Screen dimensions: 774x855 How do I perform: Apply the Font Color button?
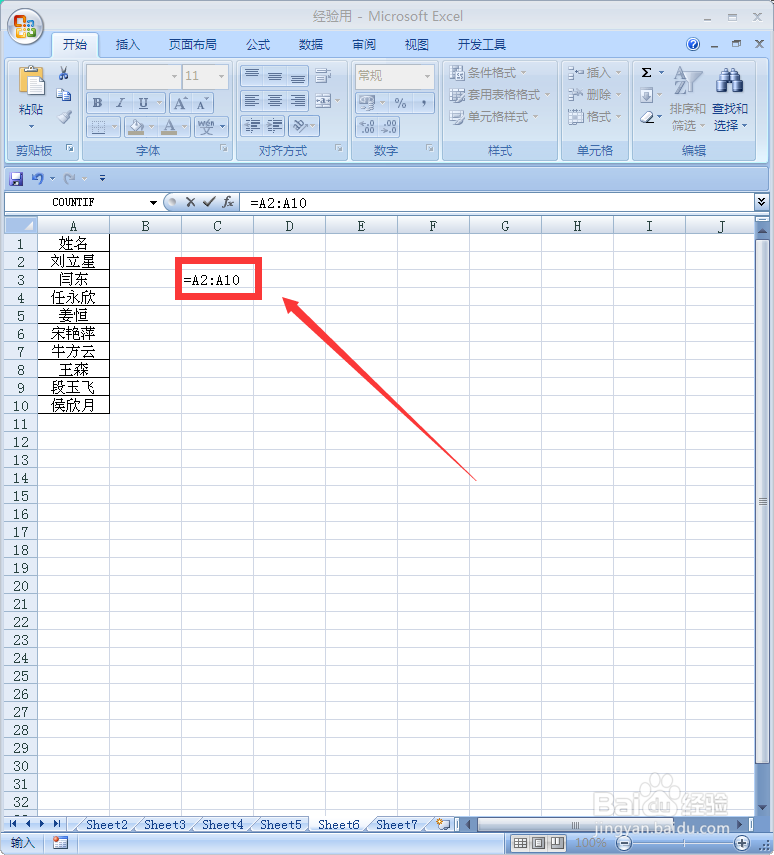click(170, 127)
